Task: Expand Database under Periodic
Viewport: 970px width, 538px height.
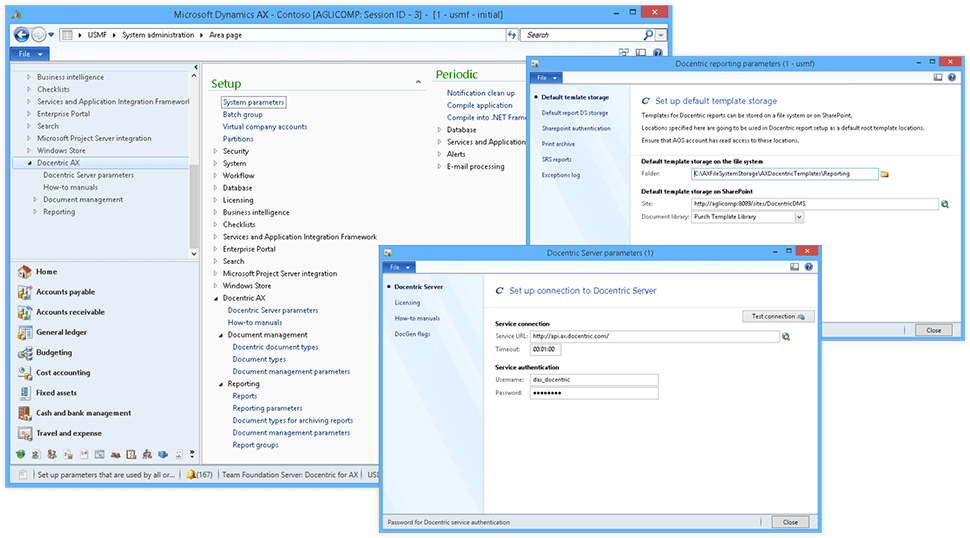Action: pos(439,130)
